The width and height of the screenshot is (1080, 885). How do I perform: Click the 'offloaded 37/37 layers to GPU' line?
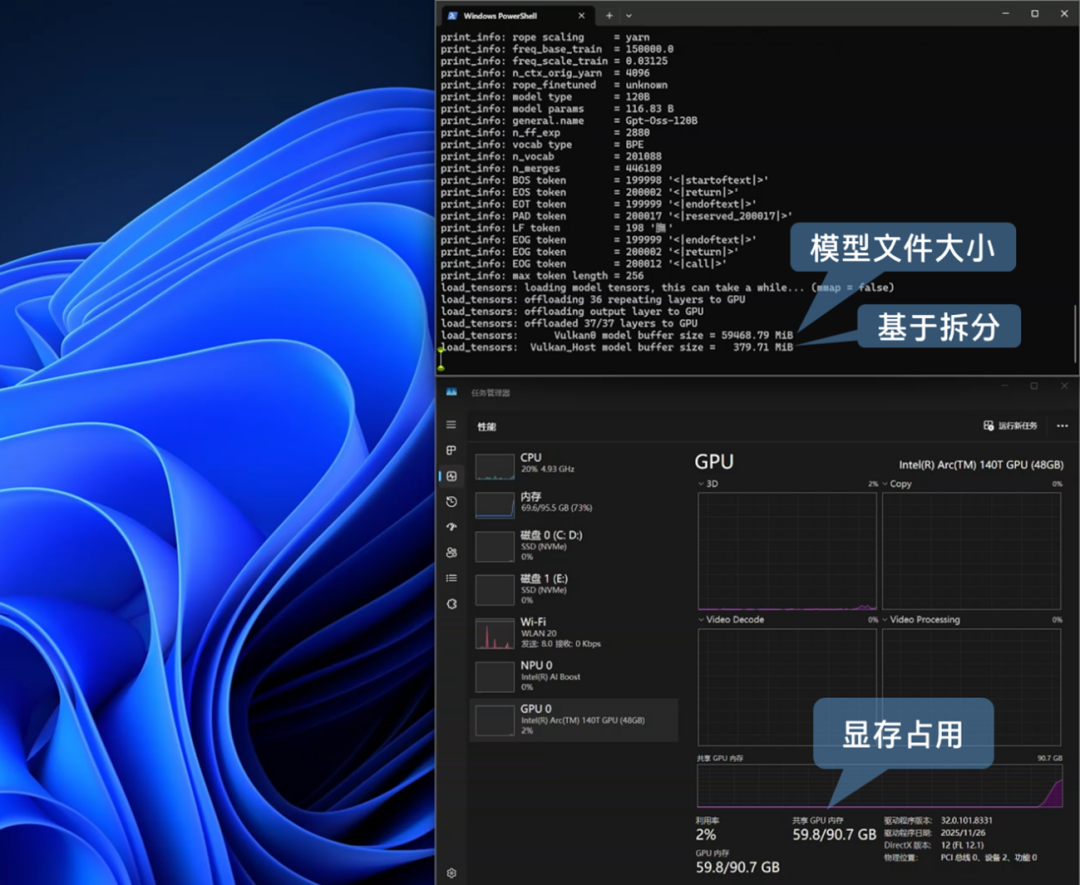point(569,323)
